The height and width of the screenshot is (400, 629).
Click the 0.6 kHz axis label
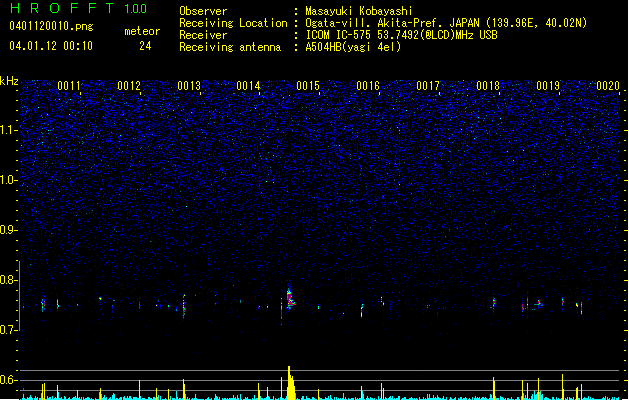click(9, 380)
